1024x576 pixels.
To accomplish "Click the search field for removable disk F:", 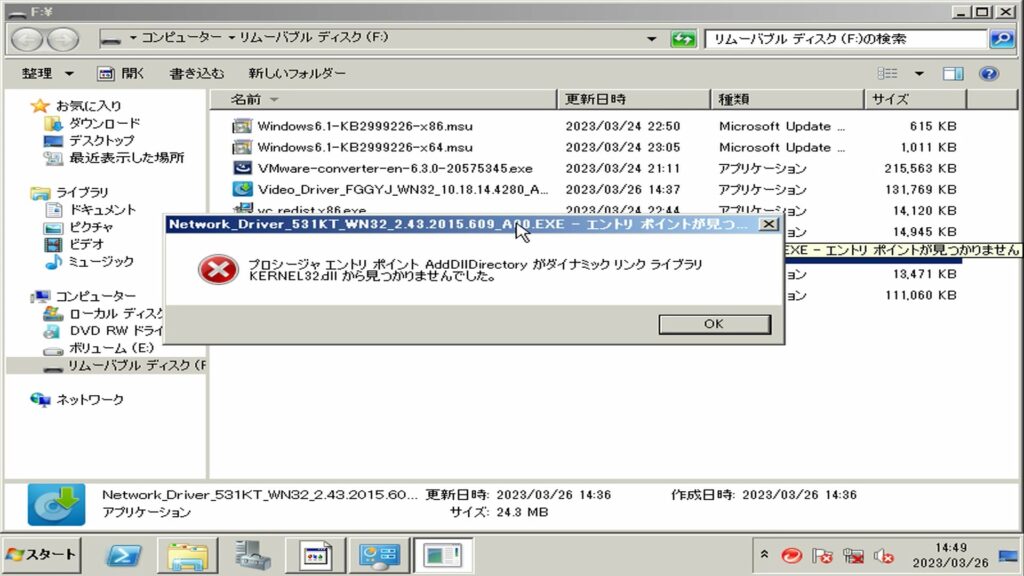I will [x=846, y=39].
